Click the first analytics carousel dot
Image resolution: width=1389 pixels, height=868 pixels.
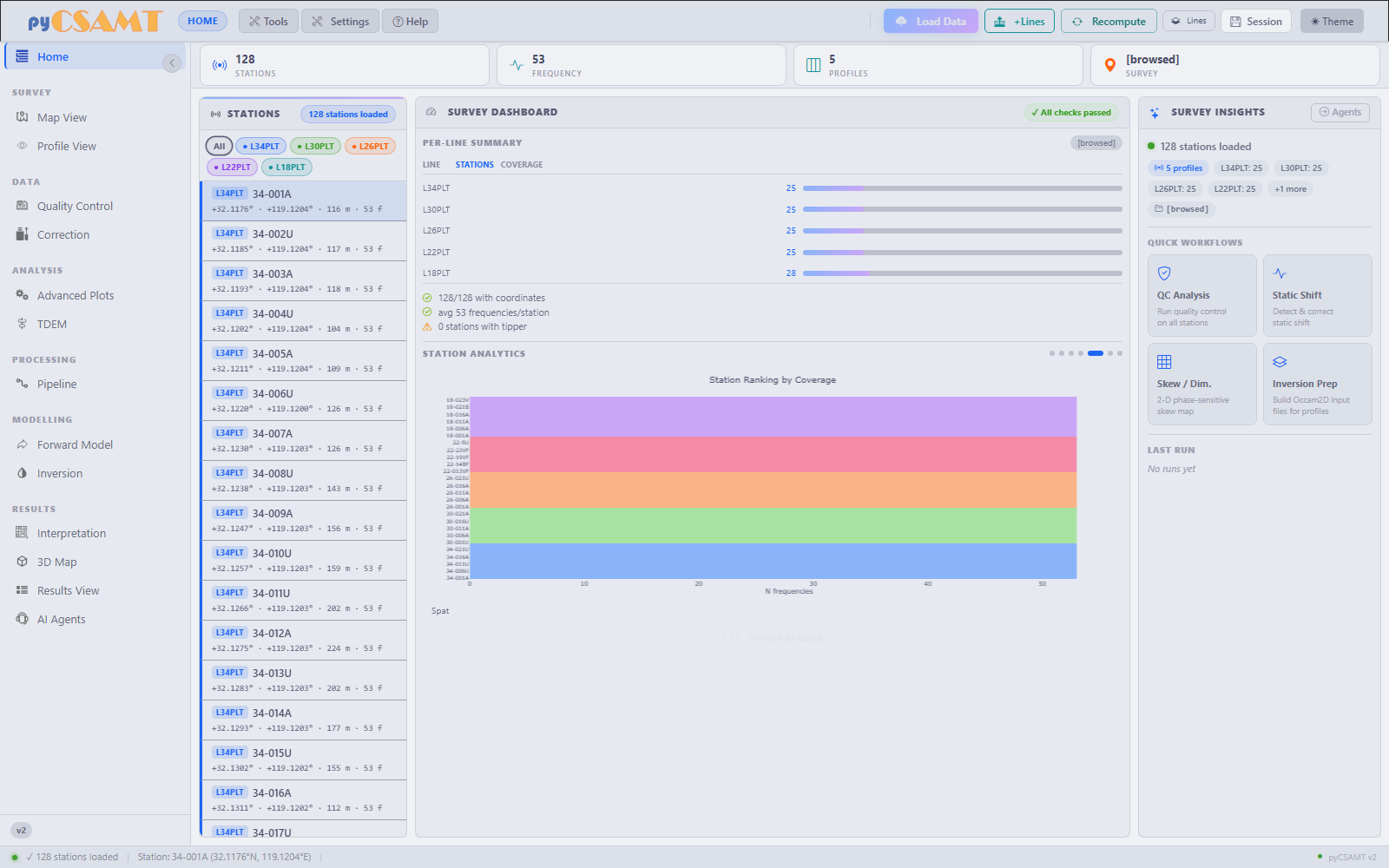(x=1052, y=353)
